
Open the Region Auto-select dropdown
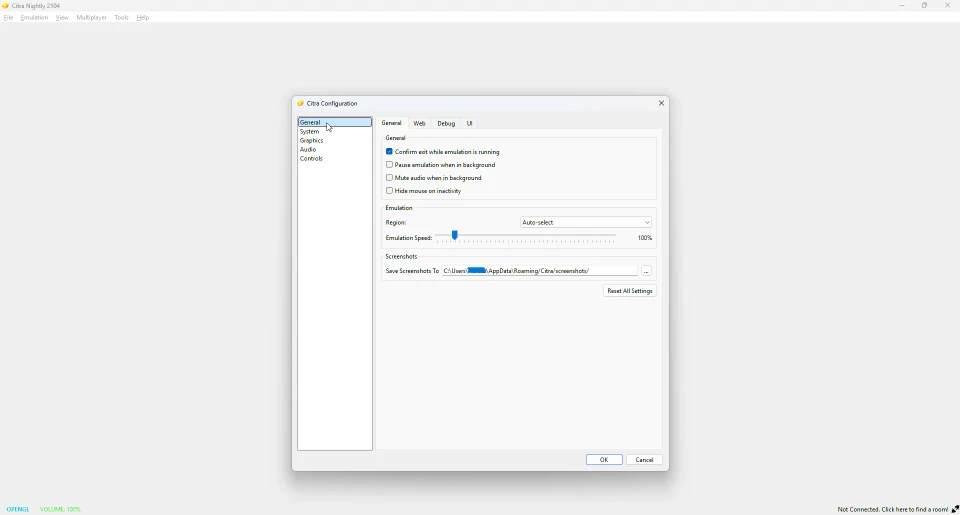(x=586, y=222)
